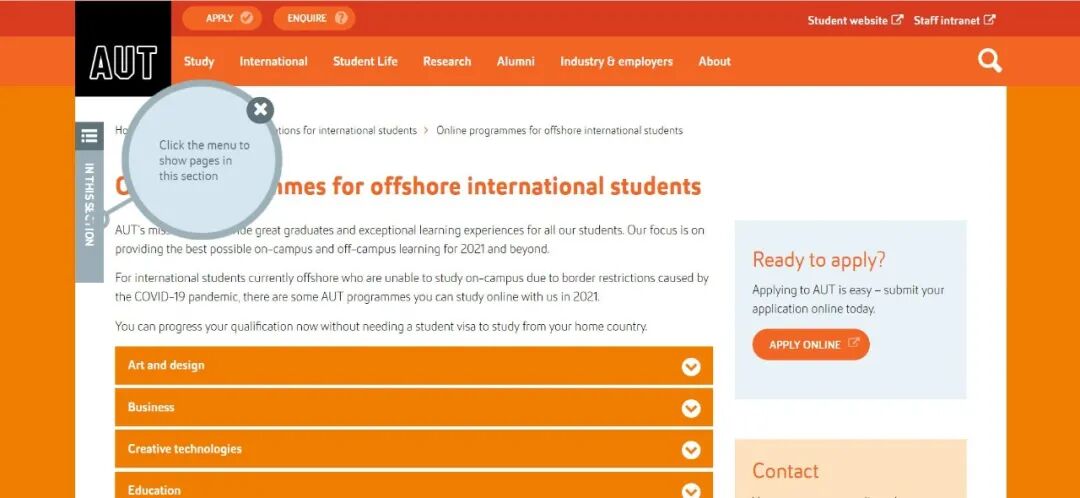Screen dimensions: 1080x498
Task: Open the In This Section hamburger menu icon
Action: 89,136
